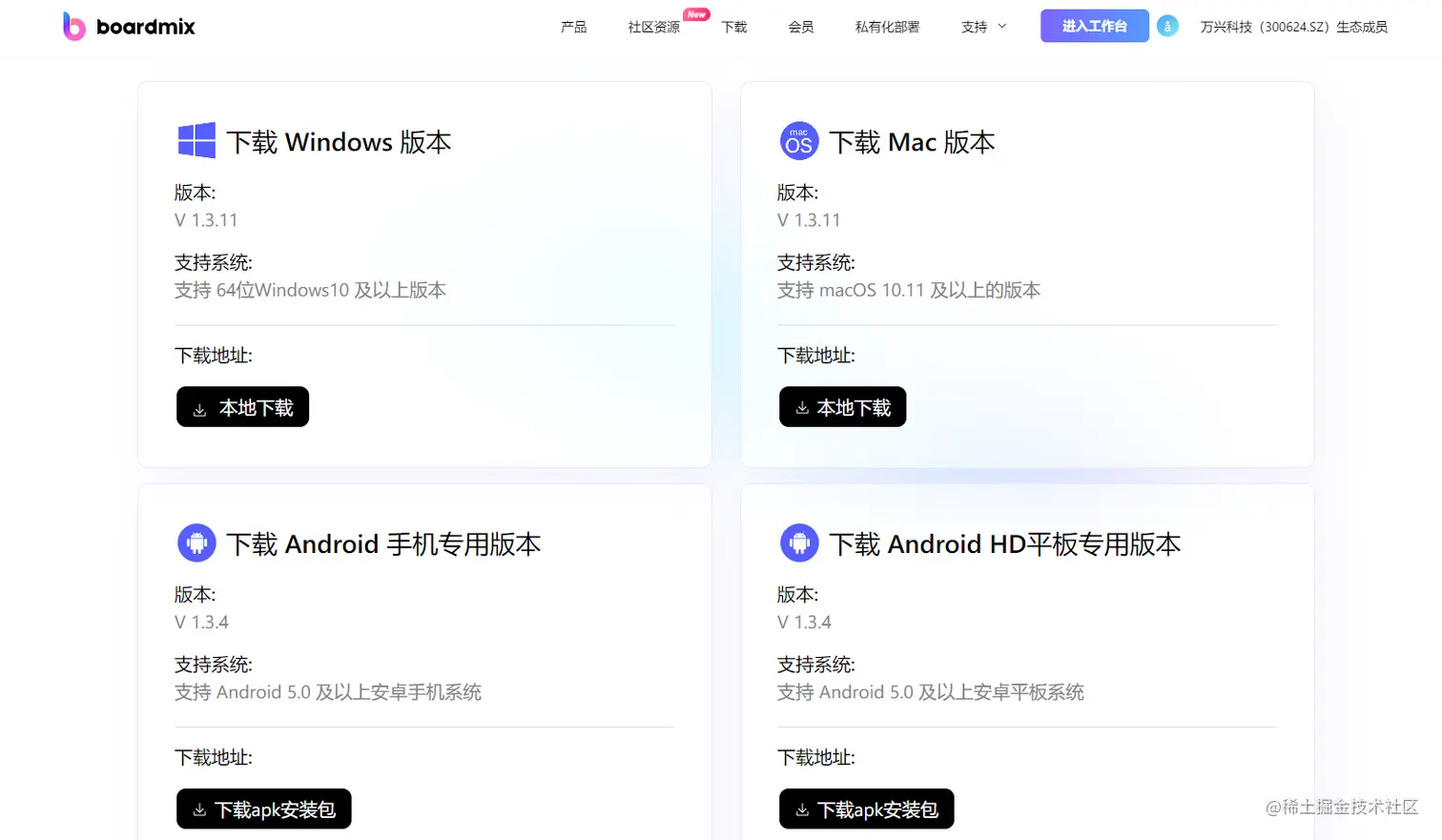The height and width of the screenshot is (840, 1442).
Task: Click the download arrow on Android apk button
Action: point(200,809)
